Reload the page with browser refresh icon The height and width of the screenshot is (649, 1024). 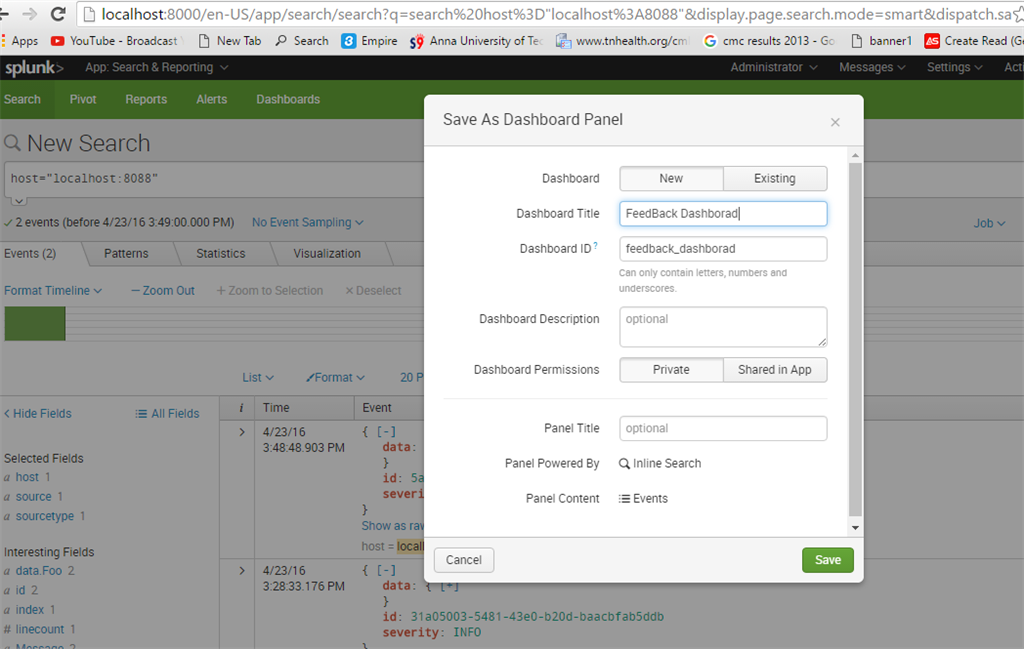click(57, 14)
